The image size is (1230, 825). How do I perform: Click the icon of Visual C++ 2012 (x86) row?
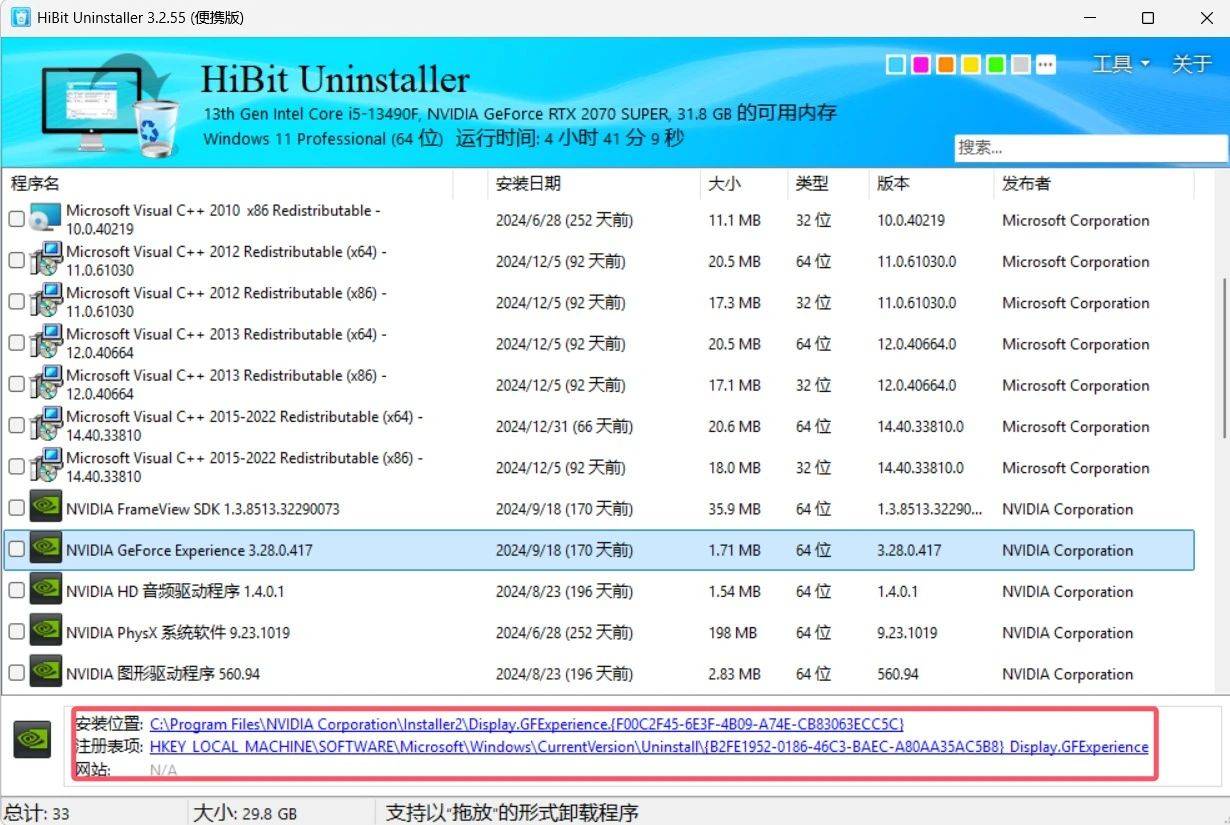[45, 301]
